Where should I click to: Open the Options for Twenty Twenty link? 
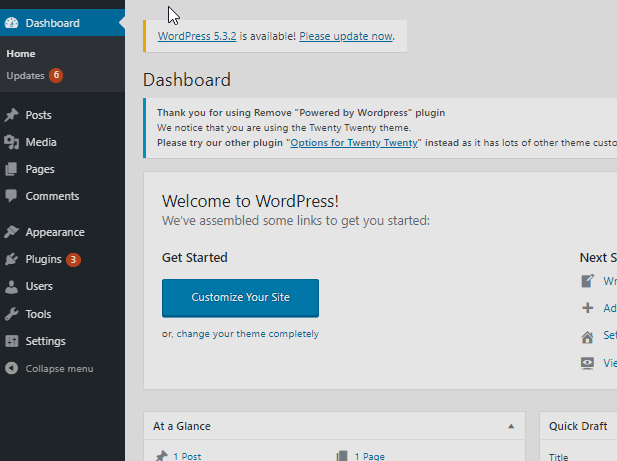coord(354,143)
